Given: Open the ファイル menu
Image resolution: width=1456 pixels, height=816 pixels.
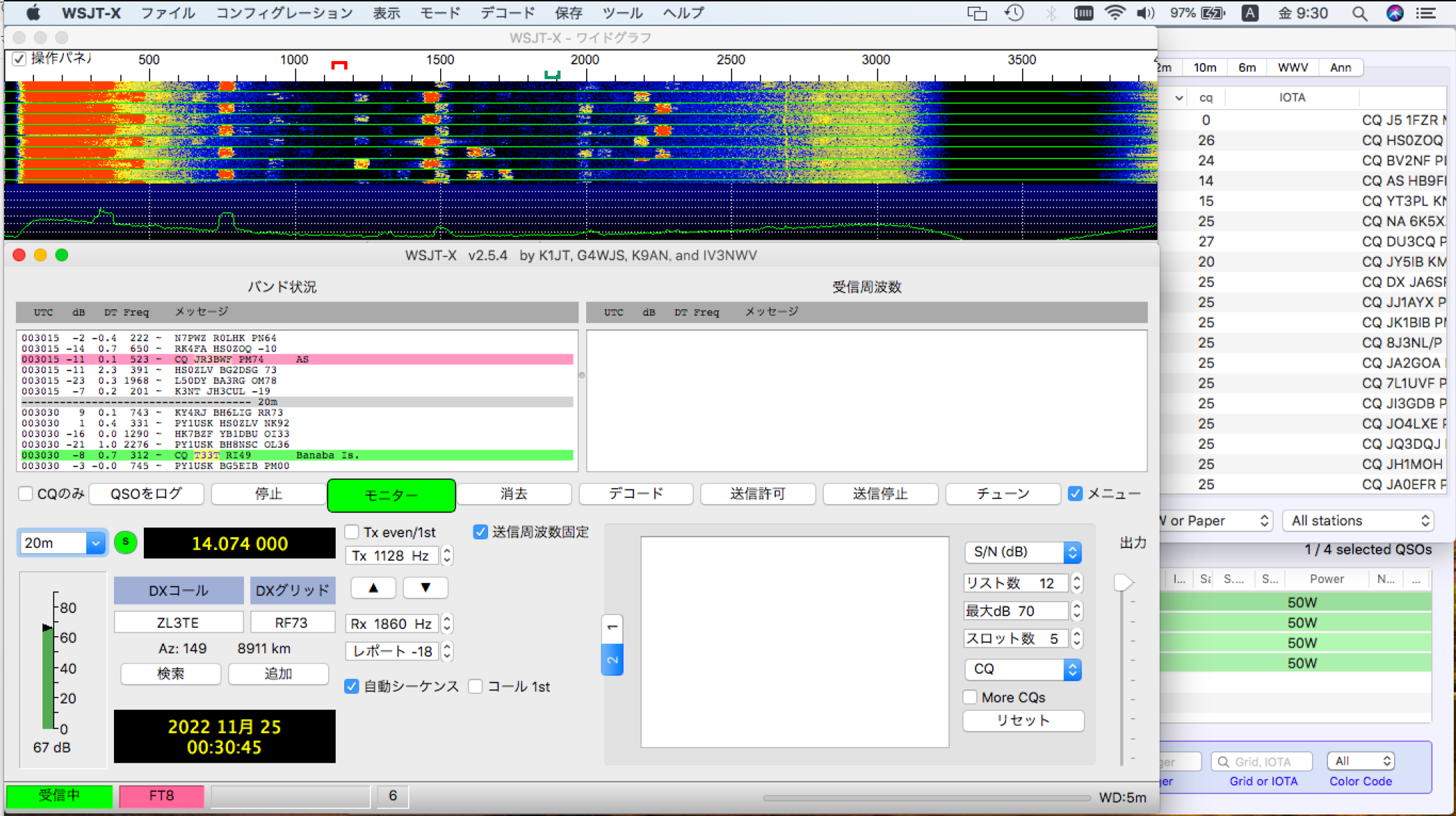Looking at the screenshot, I should pyautogui.click(x=168, y=13).
